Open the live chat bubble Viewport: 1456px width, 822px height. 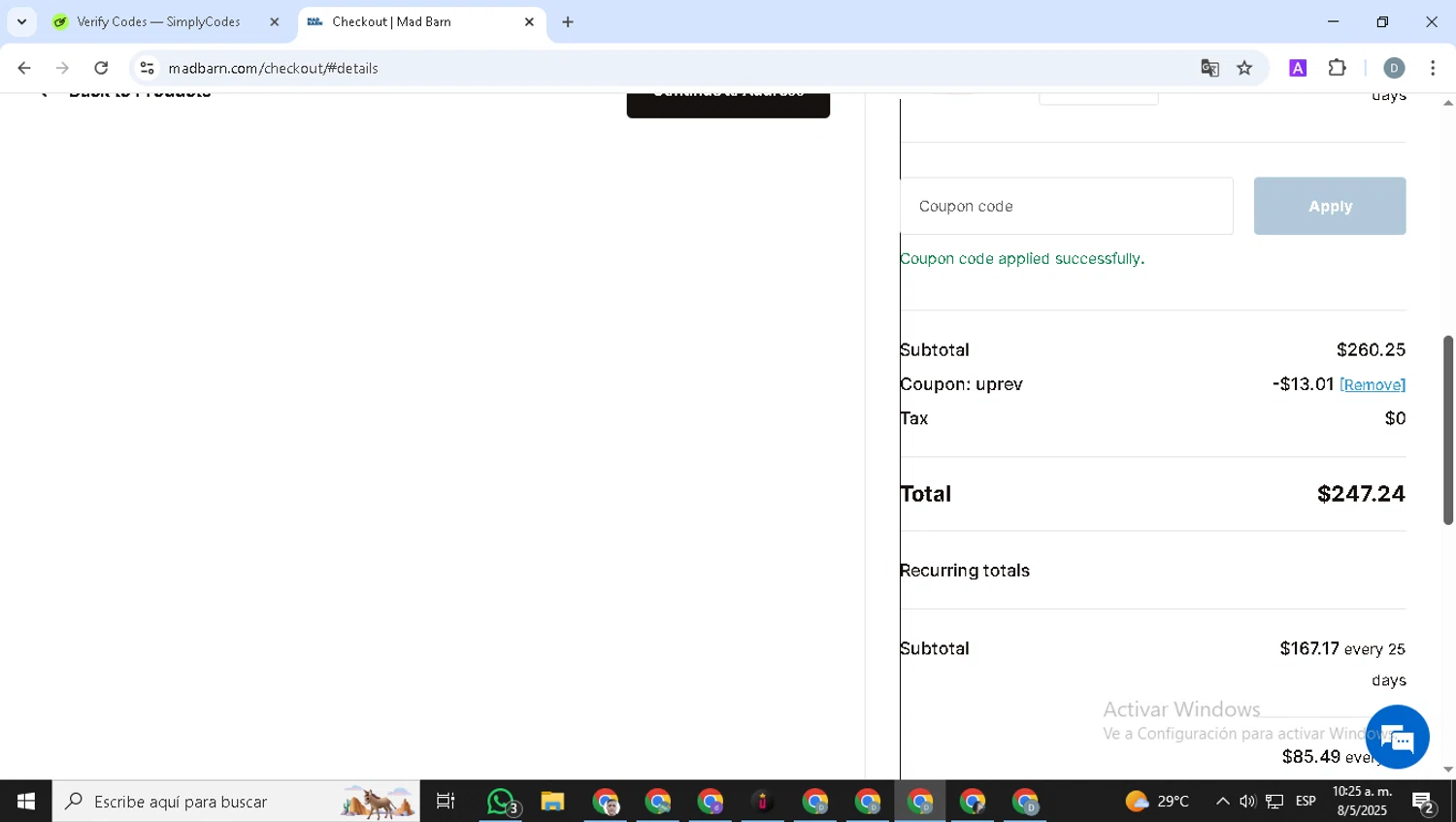tap(1398, 738)
